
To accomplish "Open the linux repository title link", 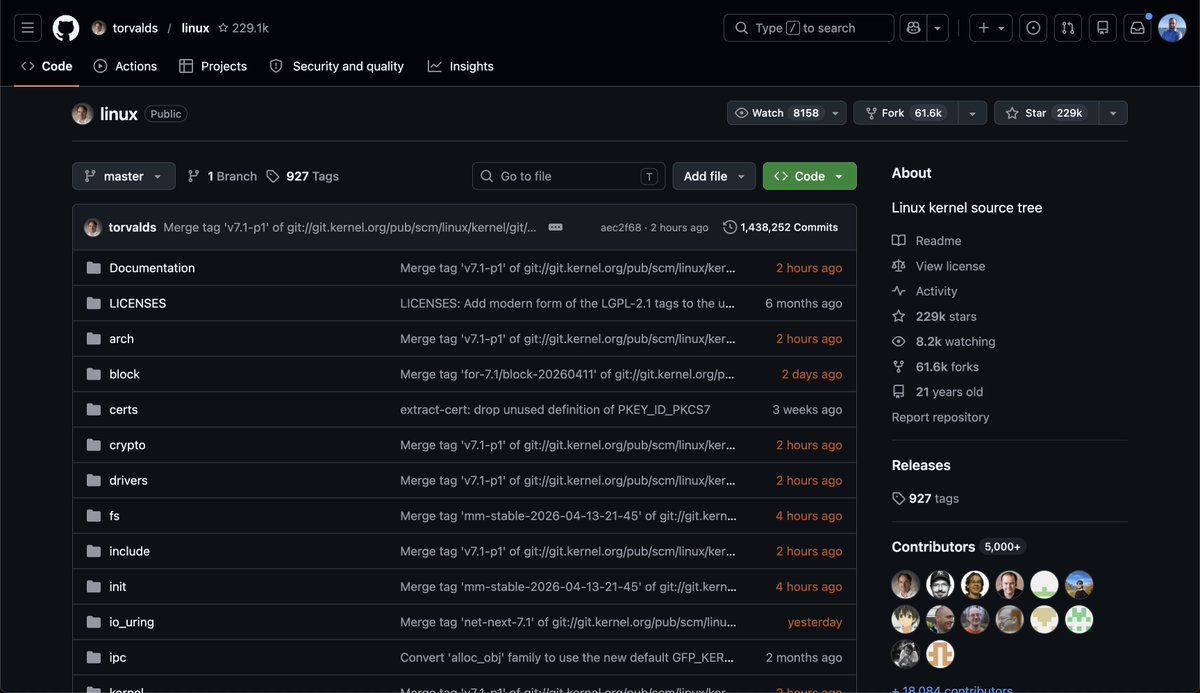I will (119, 114).
